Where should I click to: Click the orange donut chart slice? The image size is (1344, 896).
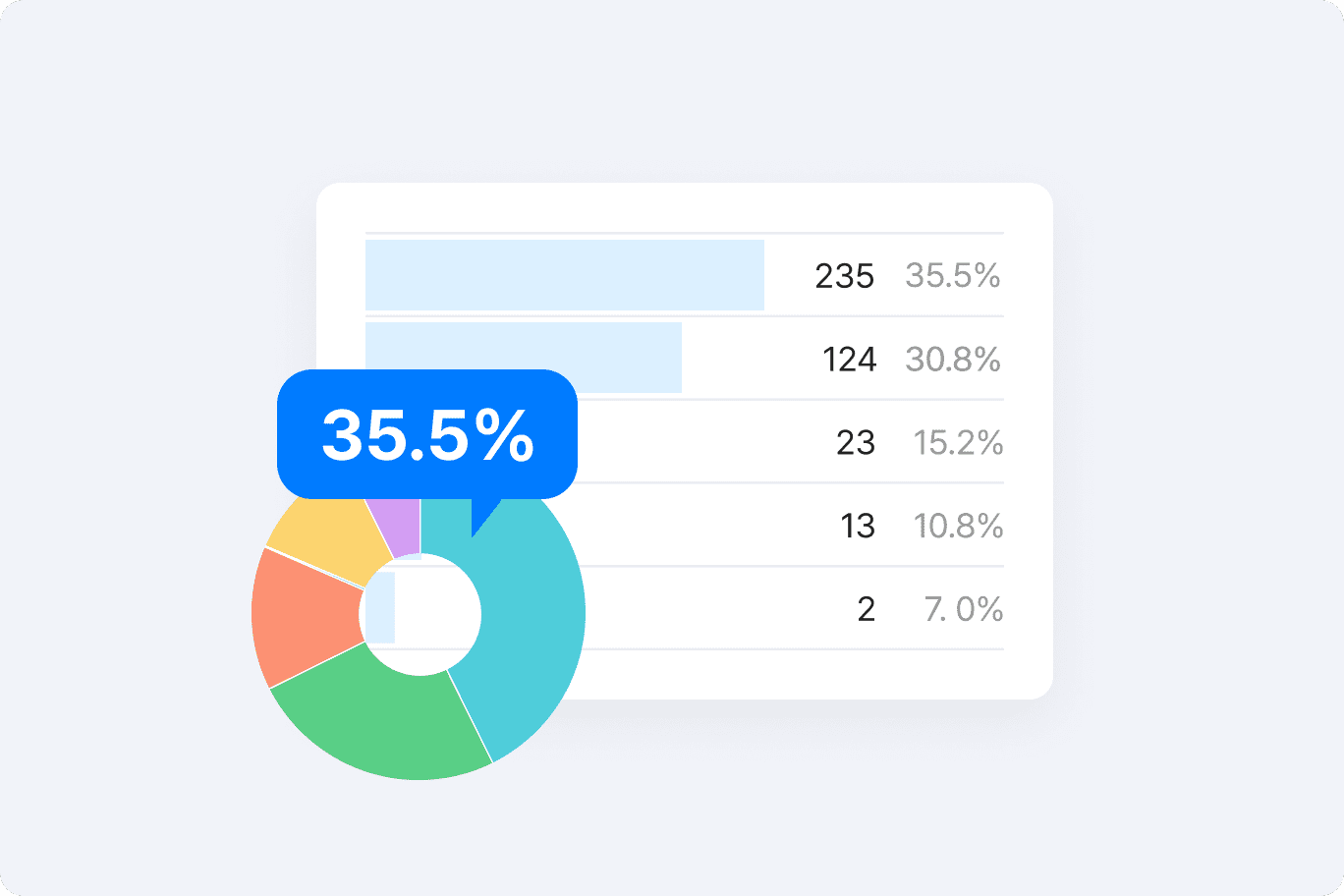coord(305,619)
